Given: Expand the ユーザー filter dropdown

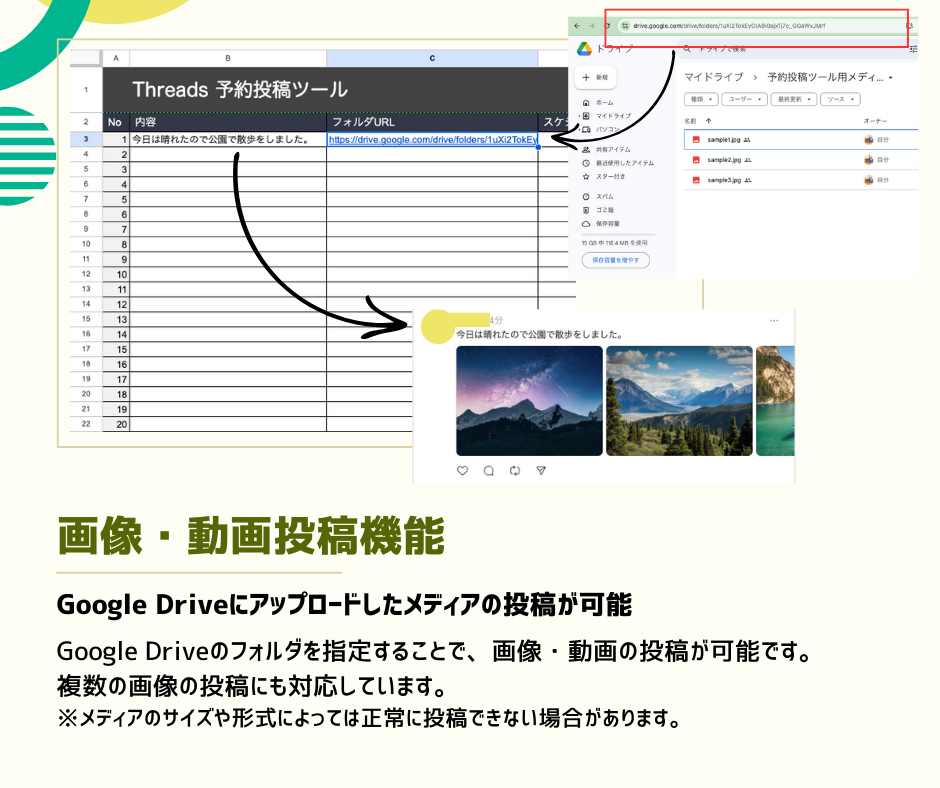Looking at the screenshot, I should [x=744, y=99].
